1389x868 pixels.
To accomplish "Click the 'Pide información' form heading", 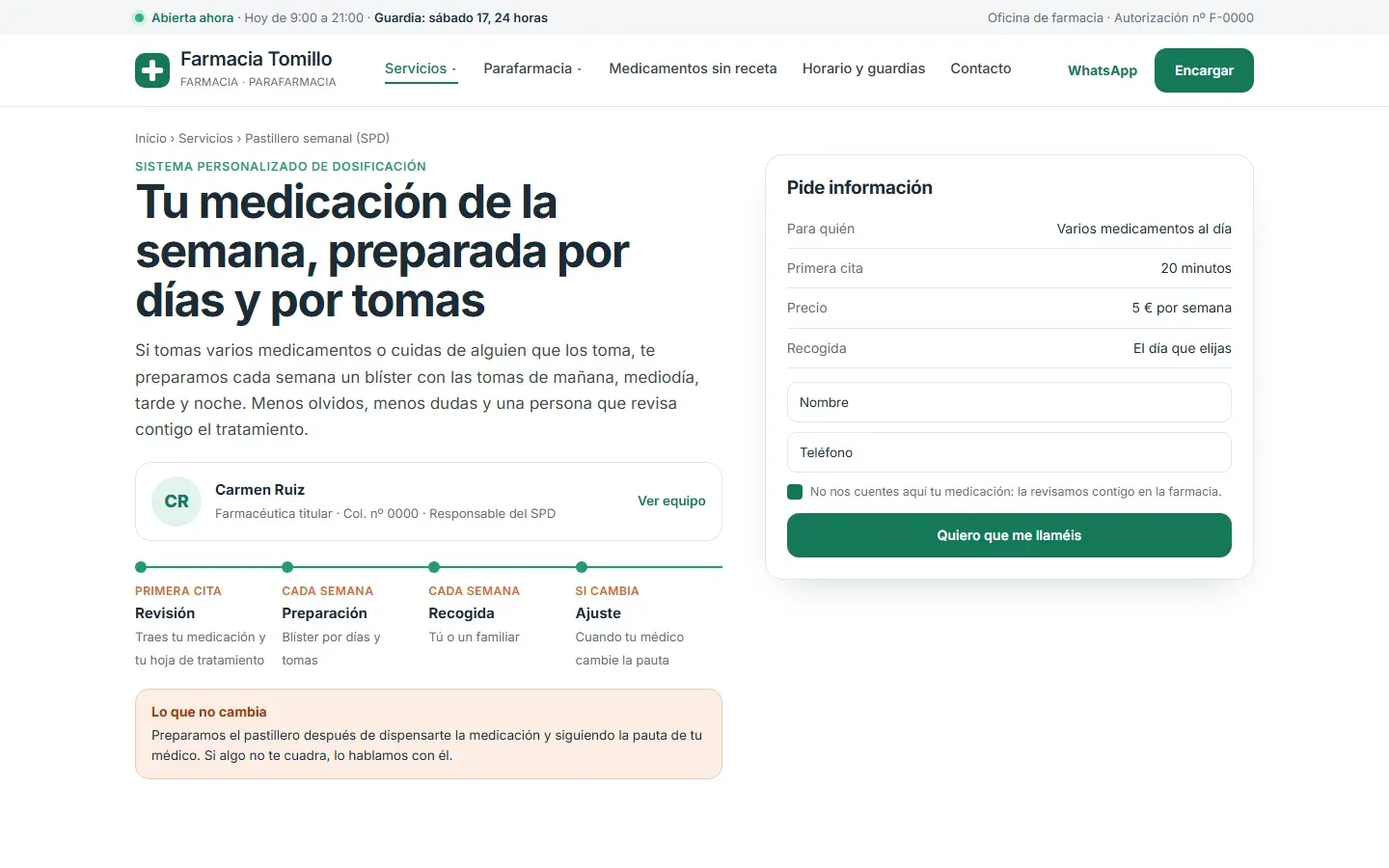I will pos(859,187).
